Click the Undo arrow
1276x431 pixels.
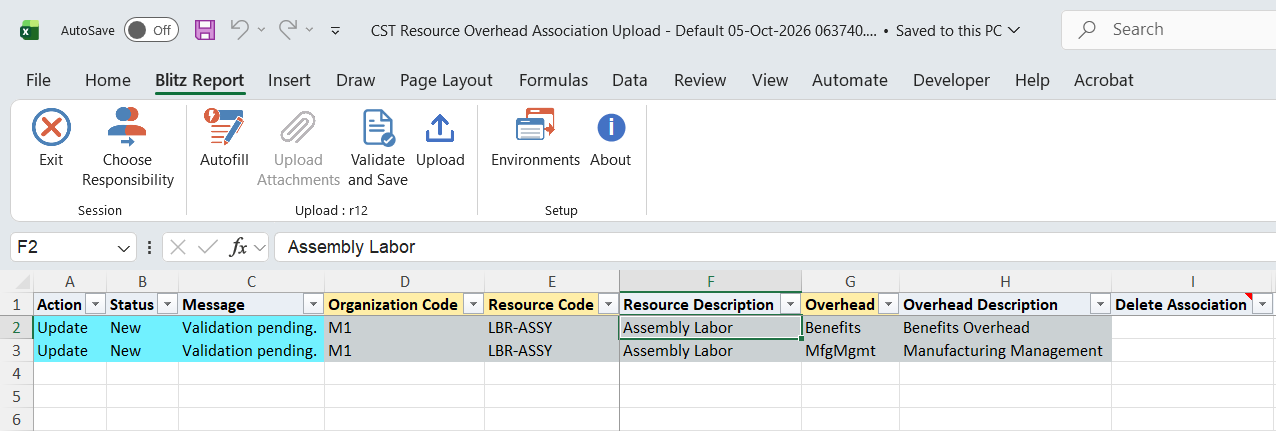(240, 30)
